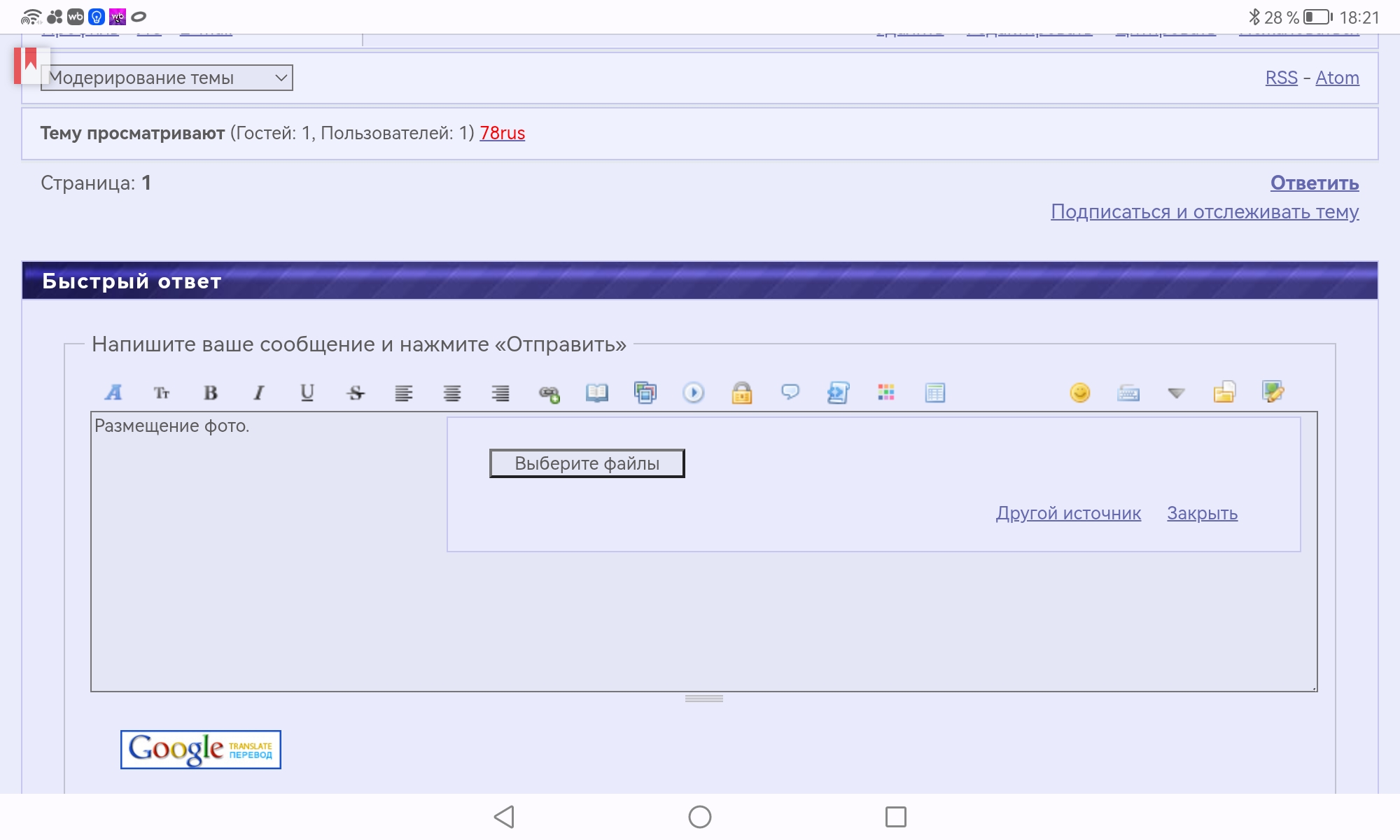The width and height of the screenshot is (1400, 840).
Task: Insert a video with the play icon
Action: point(694,393)
